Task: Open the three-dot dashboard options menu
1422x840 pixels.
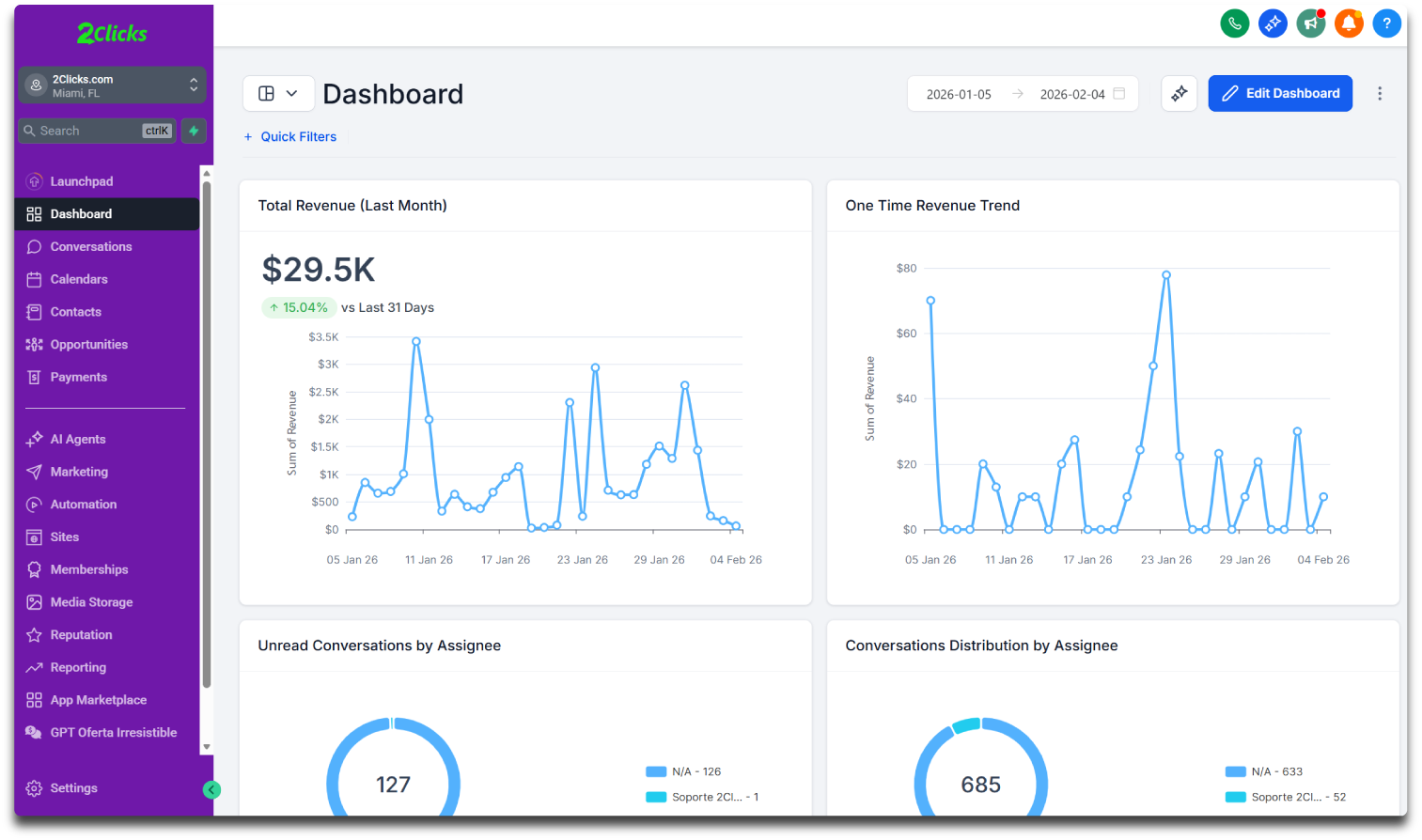Action: (1379, 94)
